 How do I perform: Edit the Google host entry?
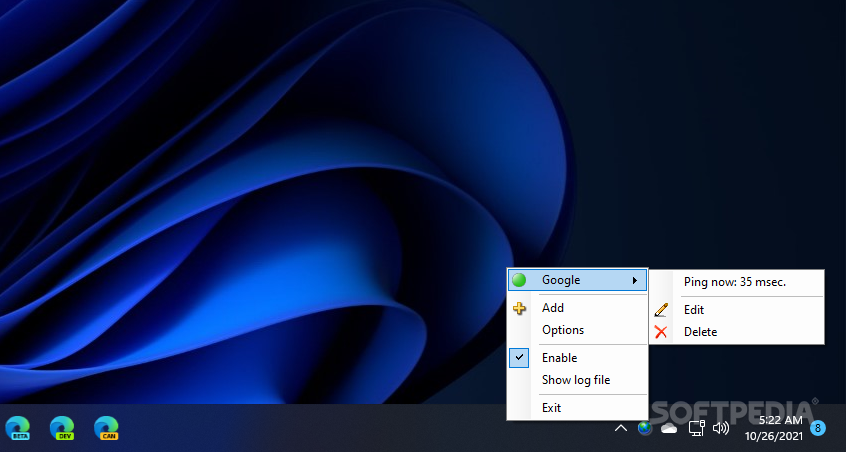[x=736, y=310]
